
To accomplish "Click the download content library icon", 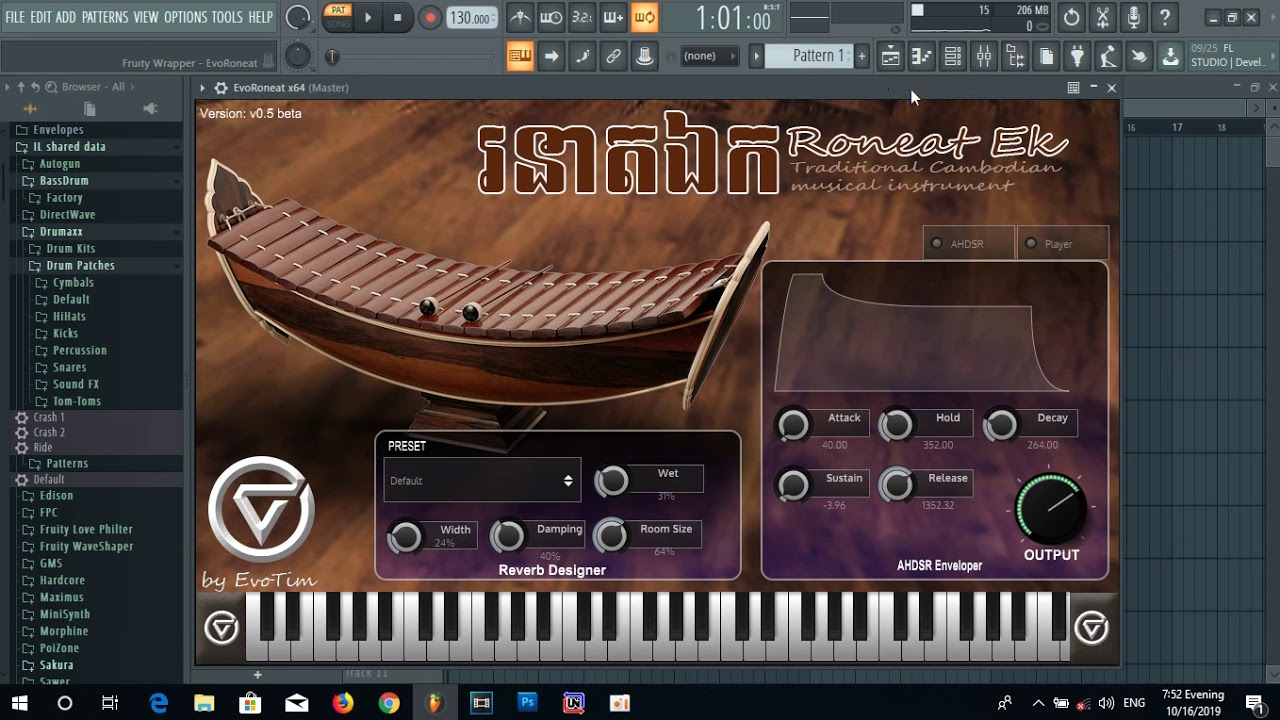I will pos(1170,57).
